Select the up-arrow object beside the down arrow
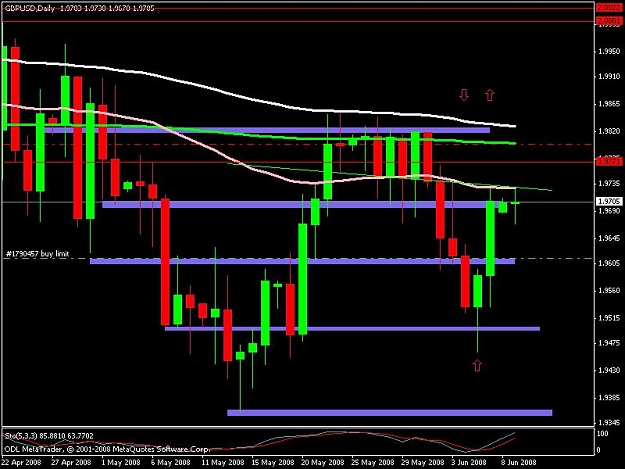 (490, 95)
